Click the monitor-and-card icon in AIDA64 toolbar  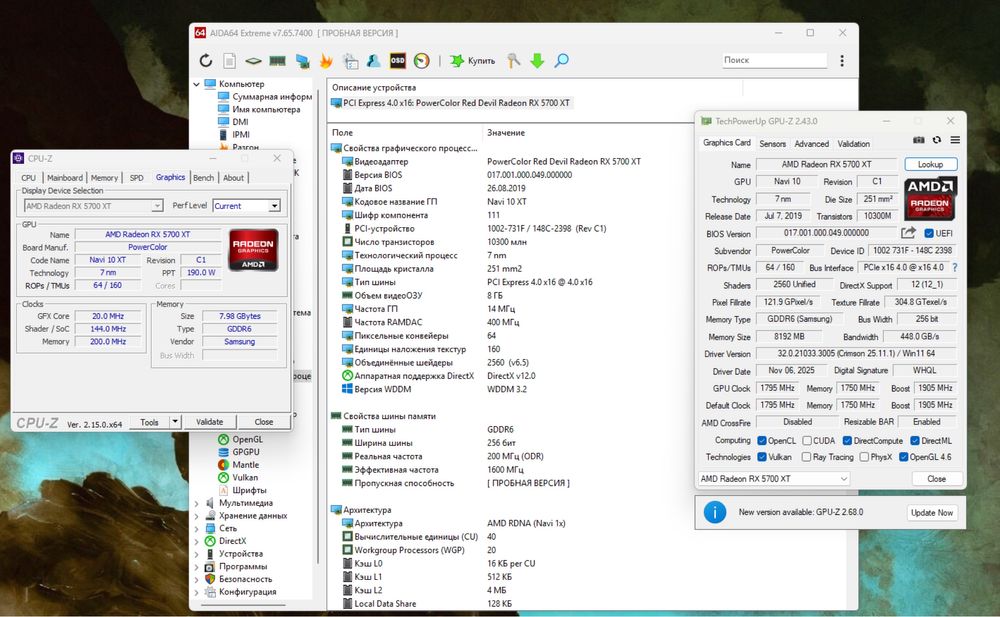302,61
